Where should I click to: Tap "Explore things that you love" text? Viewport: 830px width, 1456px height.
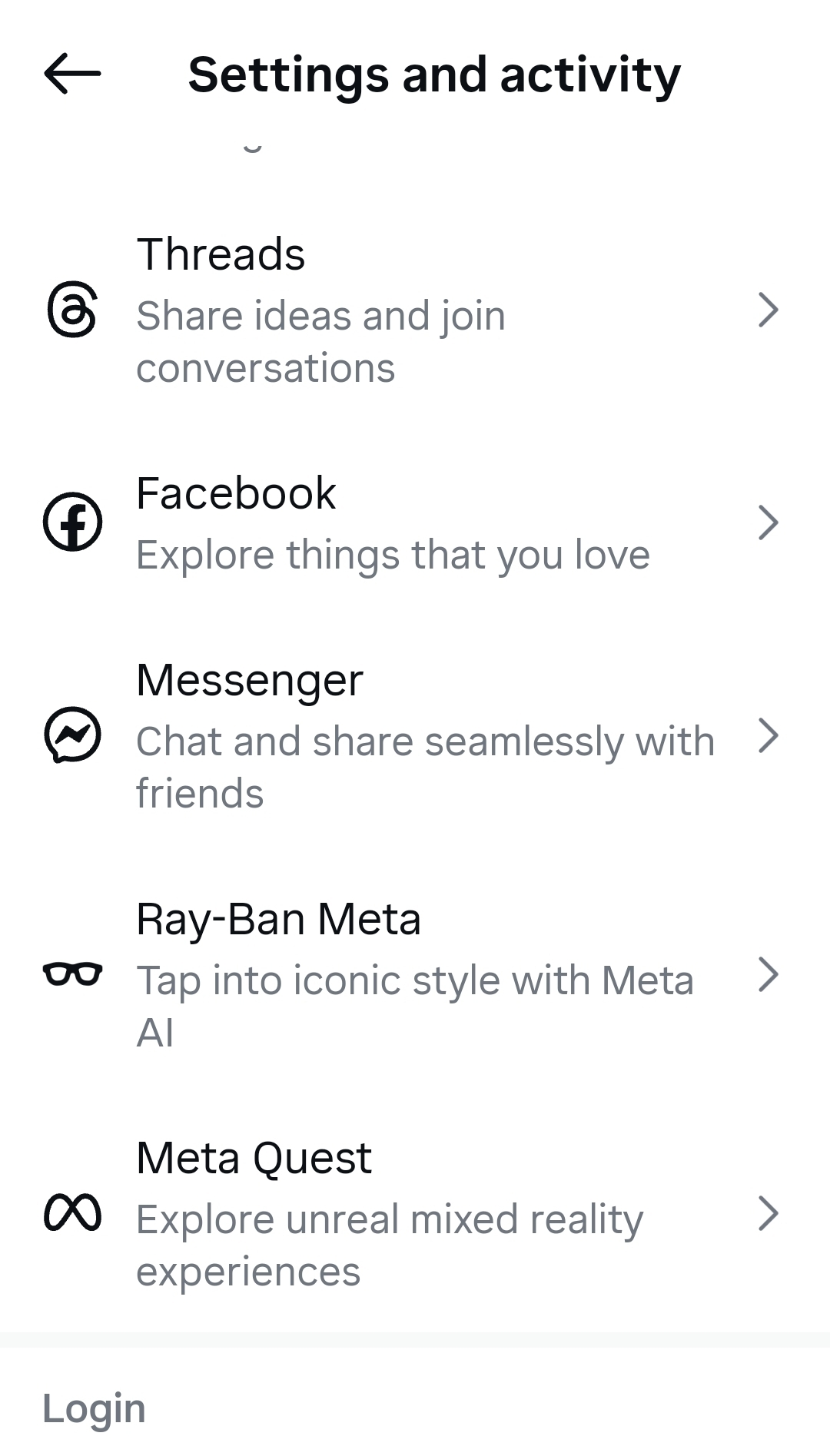pos(393,555)
